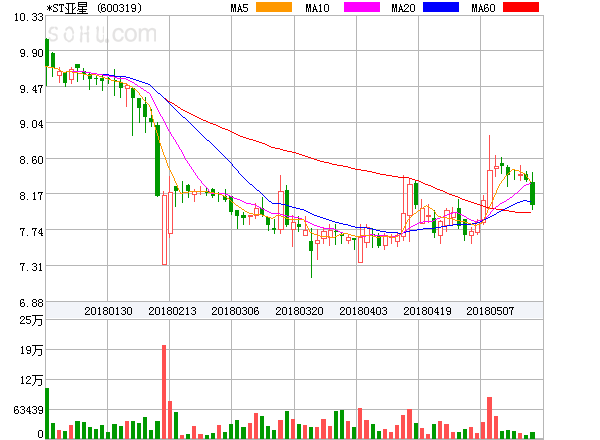Click the last green candlestick on the chart
The image size is (600, 440).
point(532,193)
